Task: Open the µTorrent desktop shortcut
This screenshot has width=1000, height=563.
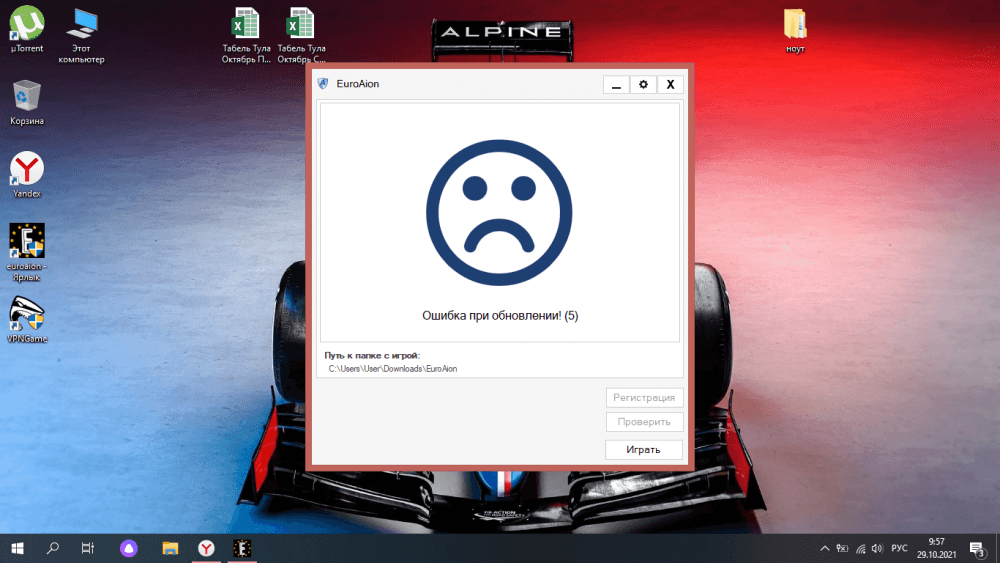Action: tap(27, 23)
